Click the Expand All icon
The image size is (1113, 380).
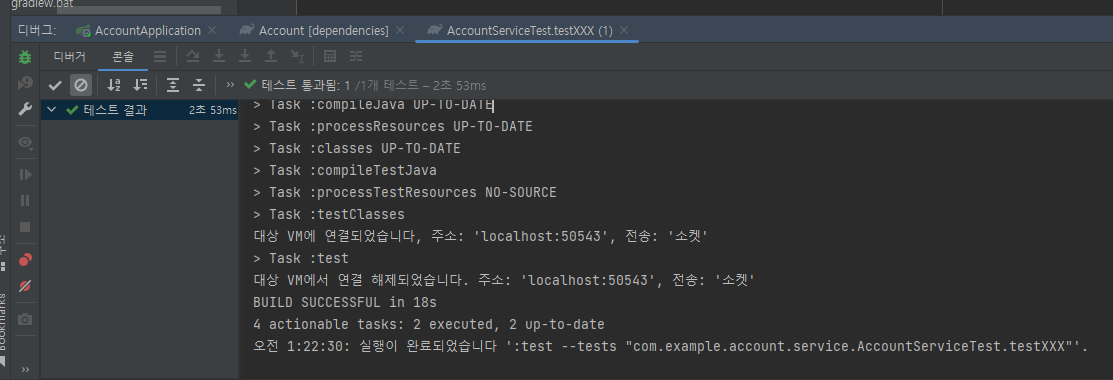(172, 85)
